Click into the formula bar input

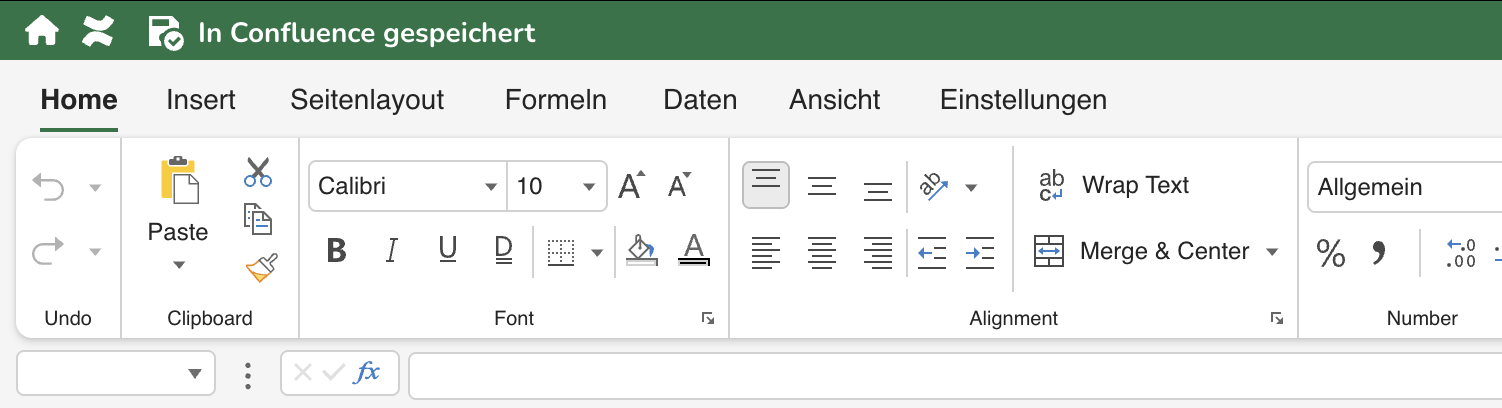tap(950, 374)
